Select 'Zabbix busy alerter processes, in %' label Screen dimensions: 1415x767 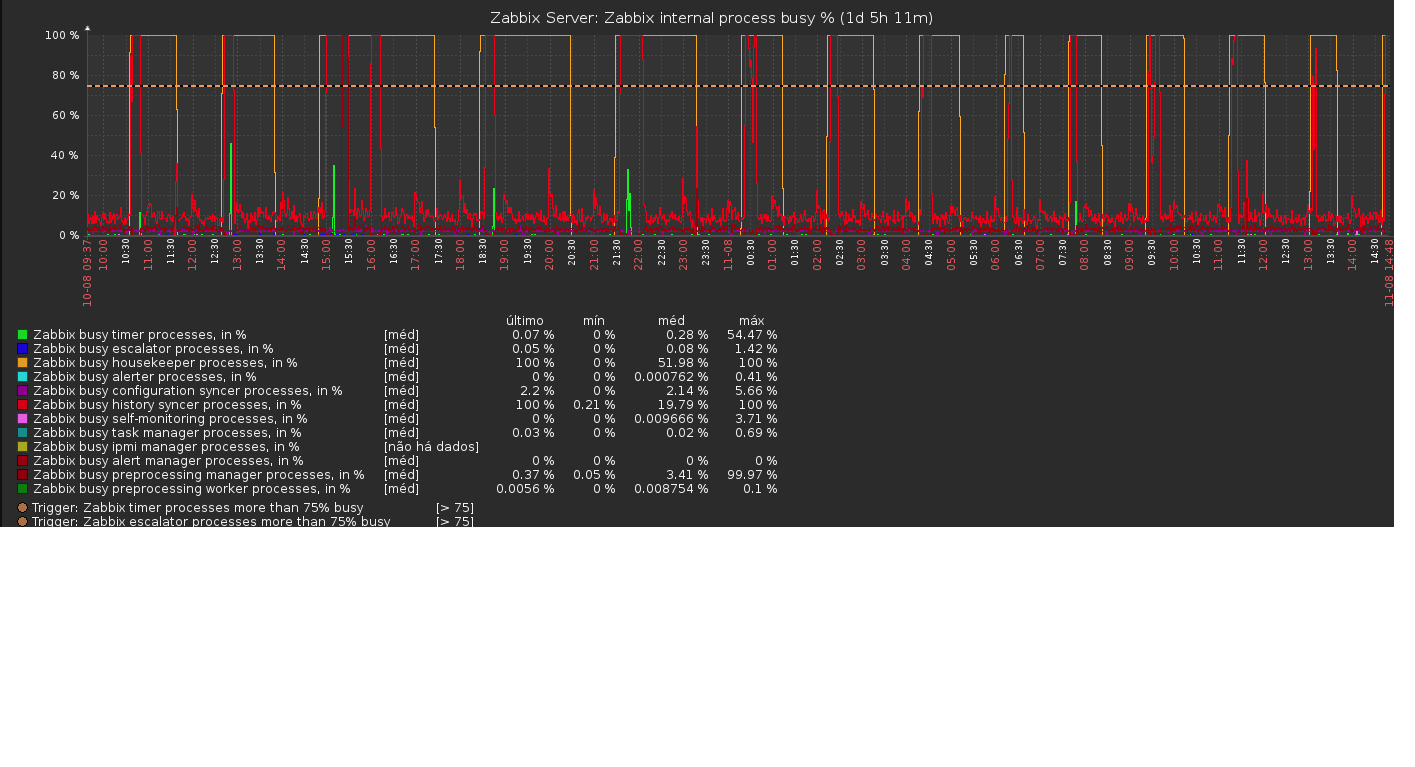point(145,377)
